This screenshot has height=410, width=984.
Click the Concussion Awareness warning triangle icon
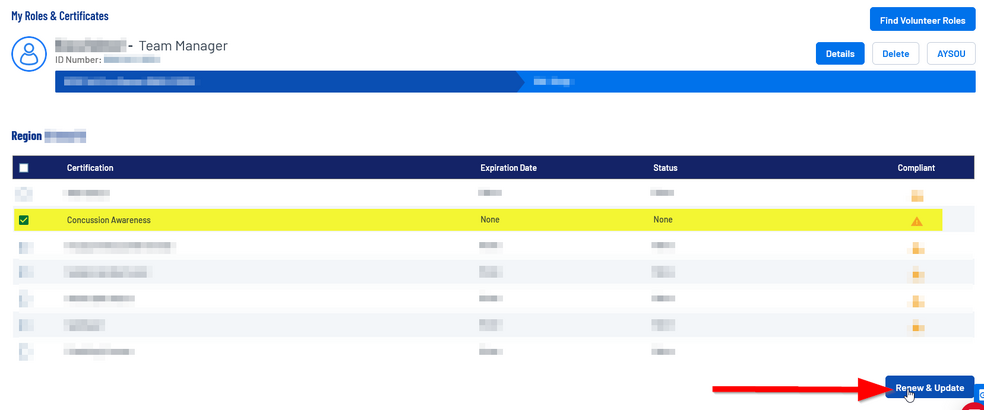(916, 220)
